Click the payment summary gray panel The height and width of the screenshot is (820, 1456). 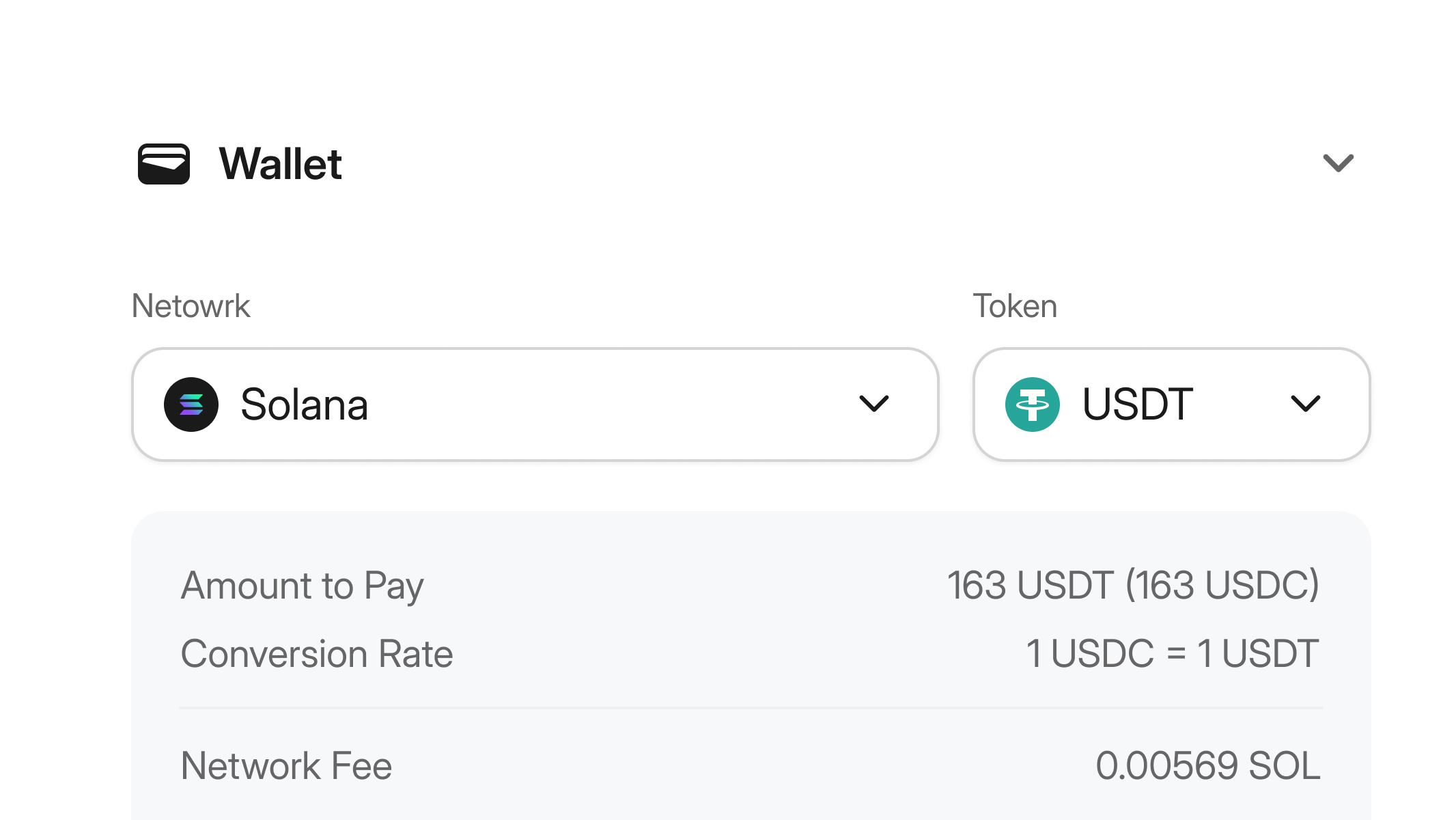point(751,666)
